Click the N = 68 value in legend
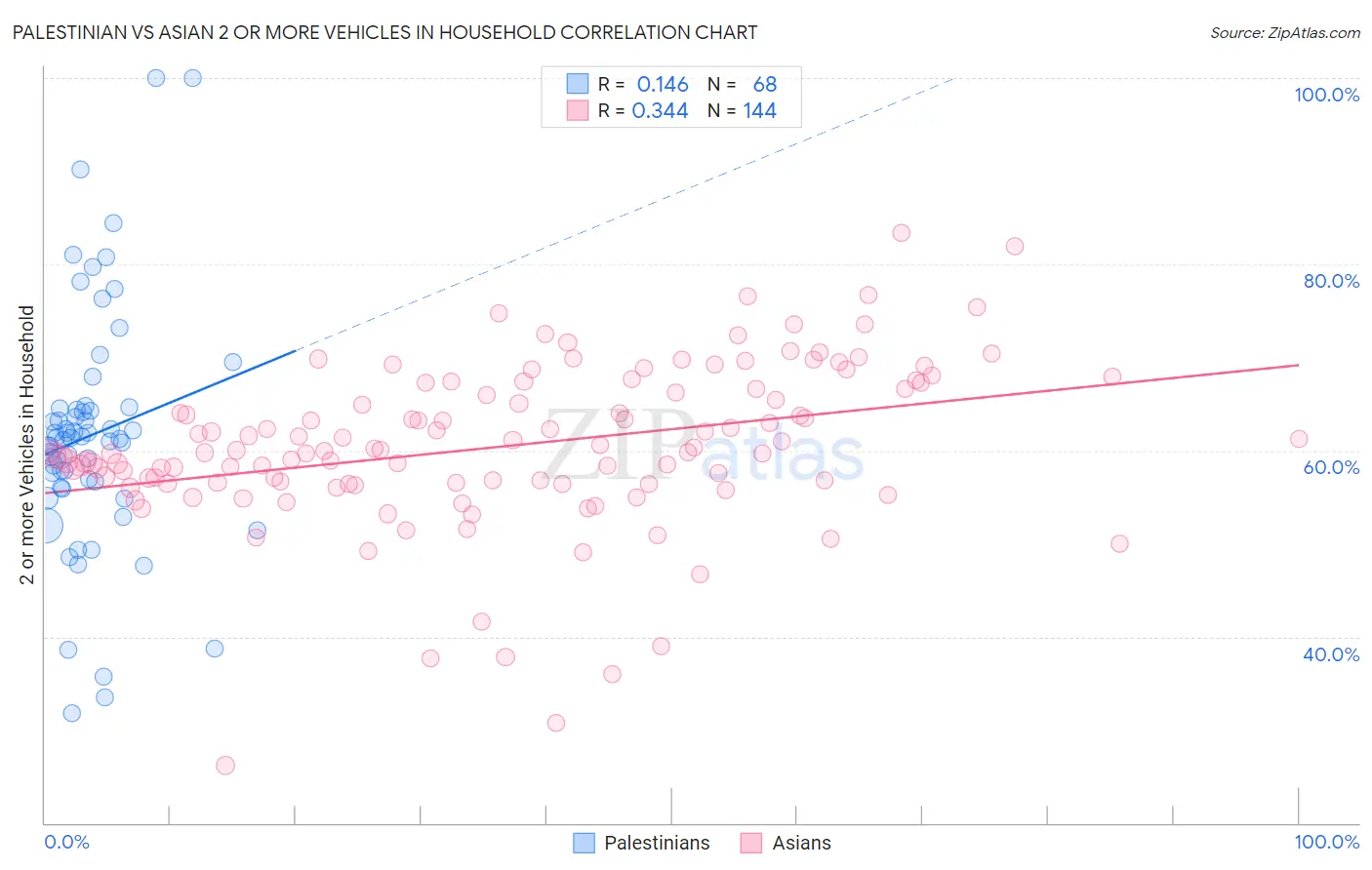The image size is (1372, 870). pyautogui.click(x=742, y=84)
